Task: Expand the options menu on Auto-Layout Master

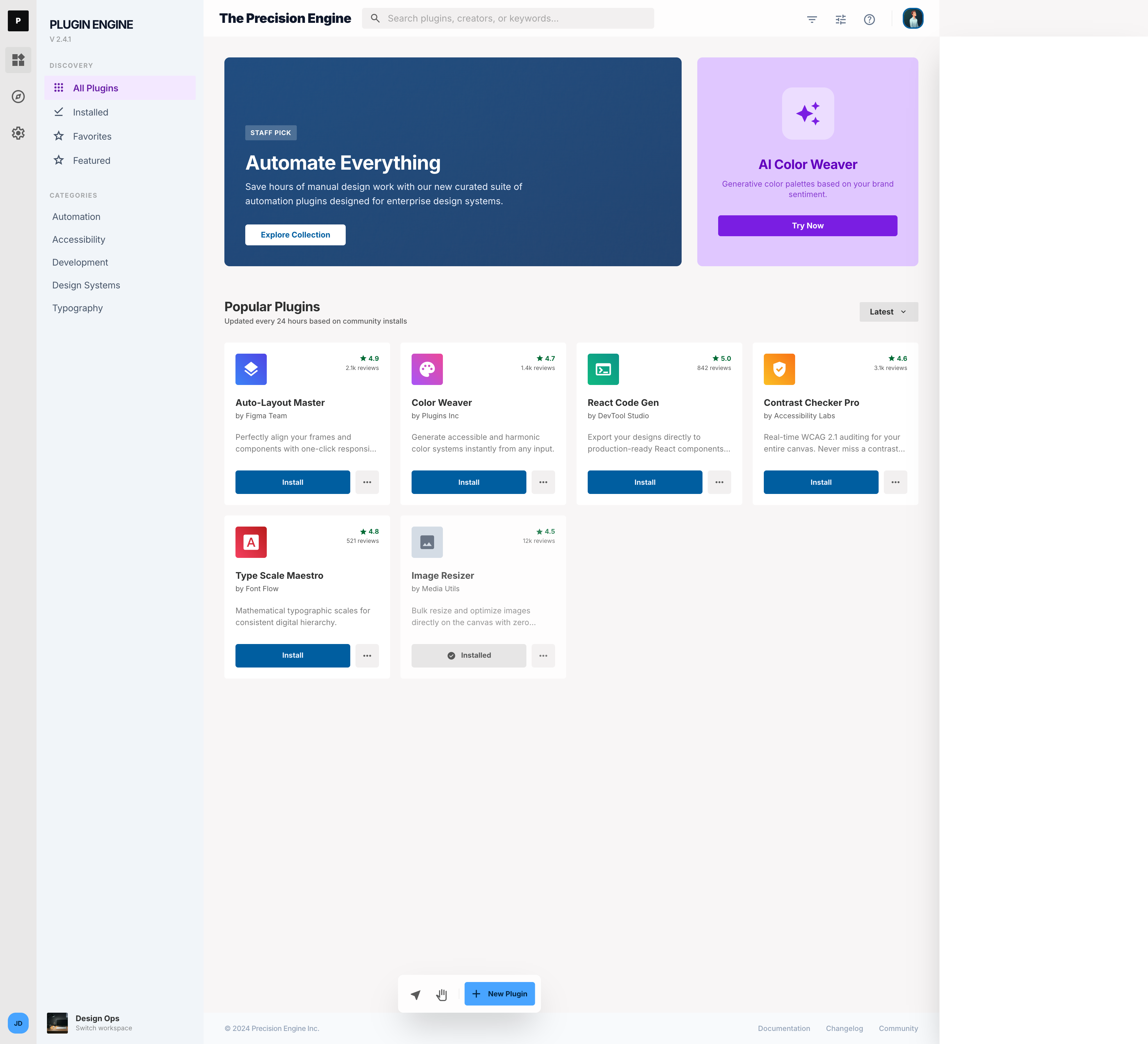Action: coord(367,482)
